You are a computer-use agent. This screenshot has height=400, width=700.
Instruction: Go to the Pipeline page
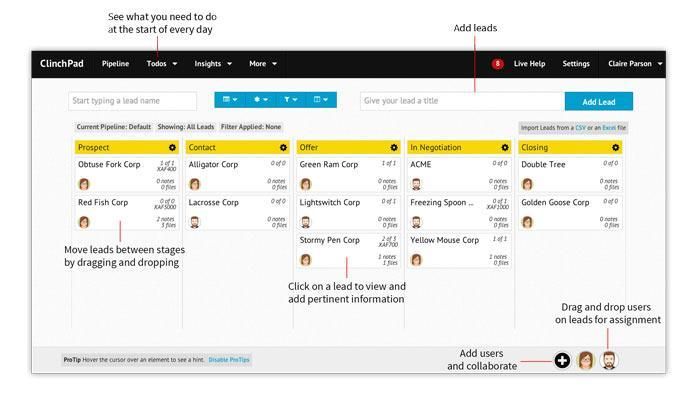point(115,64)
